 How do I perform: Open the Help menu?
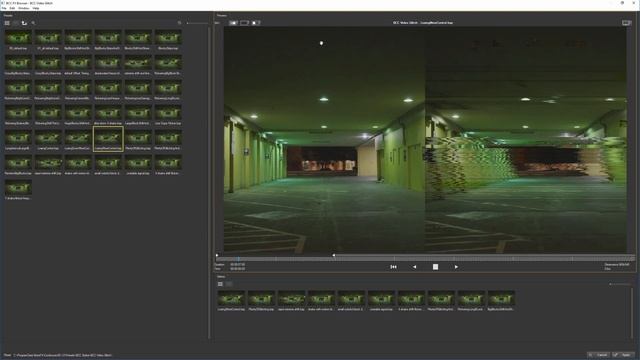point(36,8)
